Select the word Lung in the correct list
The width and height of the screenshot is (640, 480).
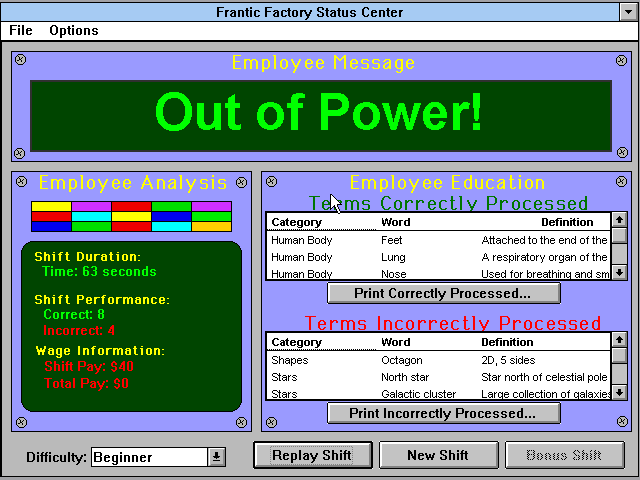click(x=393, y=258)
